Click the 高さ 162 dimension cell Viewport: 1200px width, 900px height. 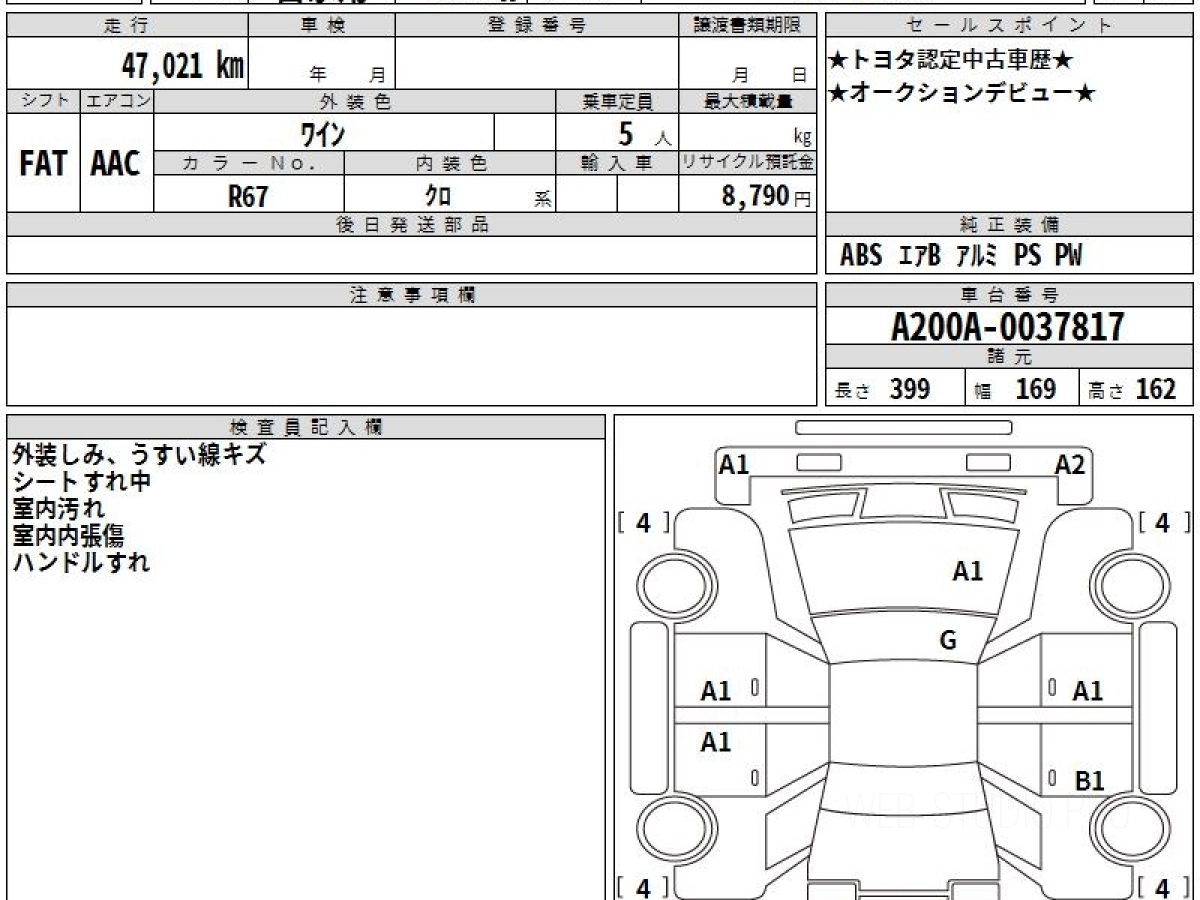[1136, 389]
